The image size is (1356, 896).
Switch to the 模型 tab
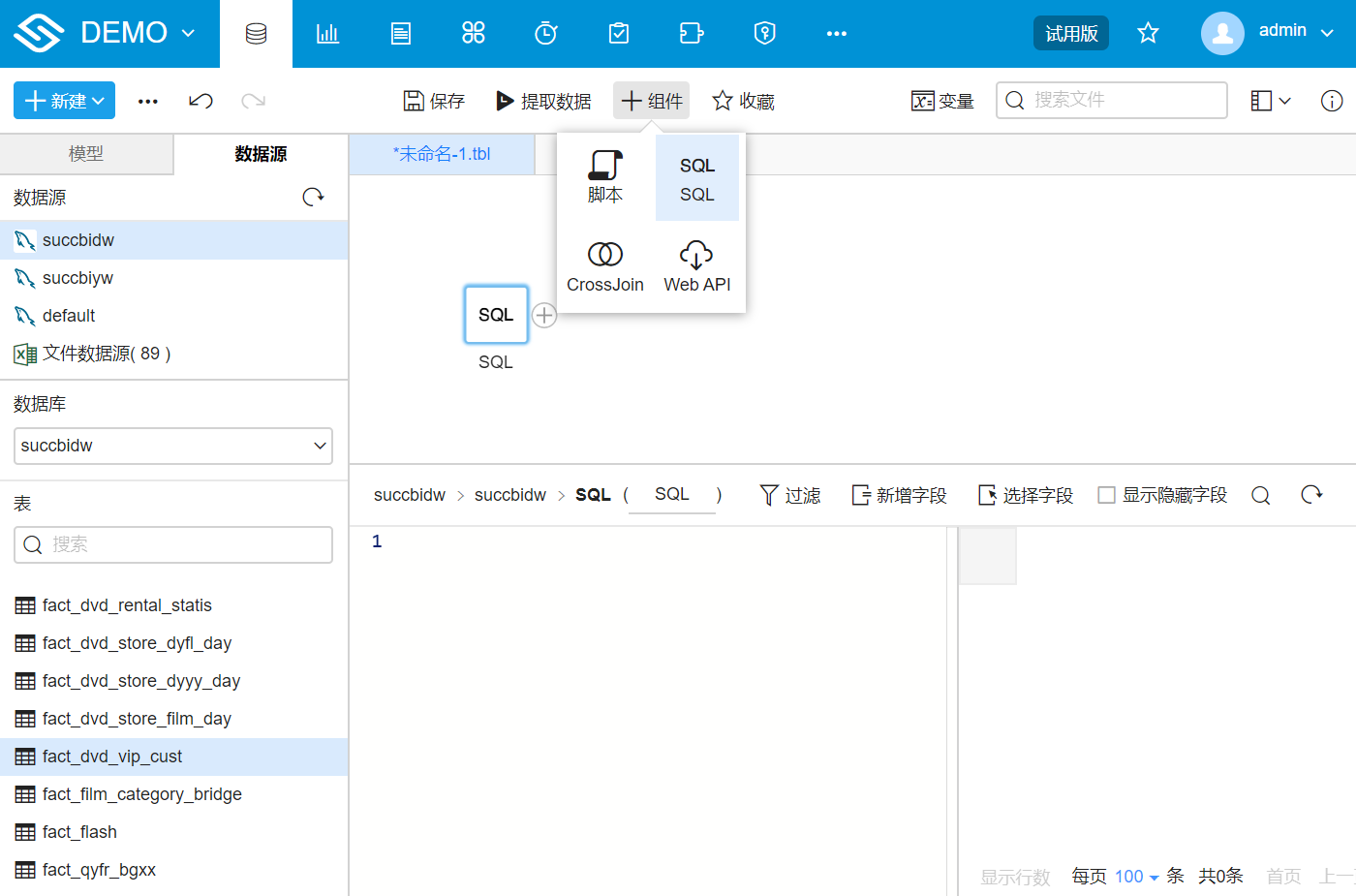86,154
